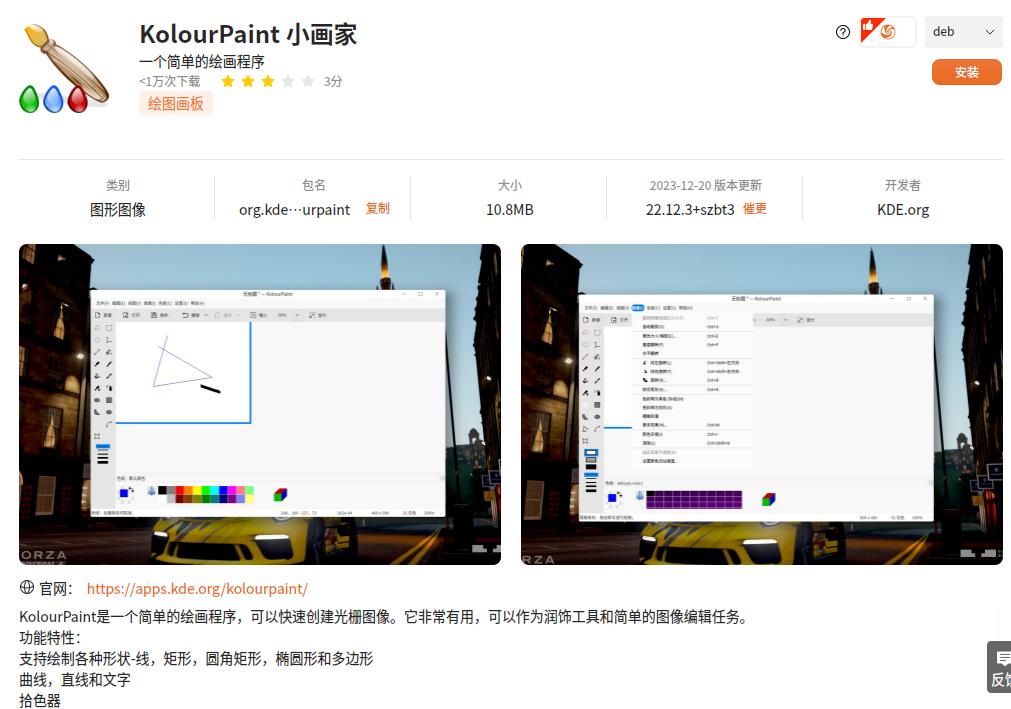1011x709 pixels.
Task: Click the thumbs-up recommended badge with deepin logo
Action: [x=887, y=32]
